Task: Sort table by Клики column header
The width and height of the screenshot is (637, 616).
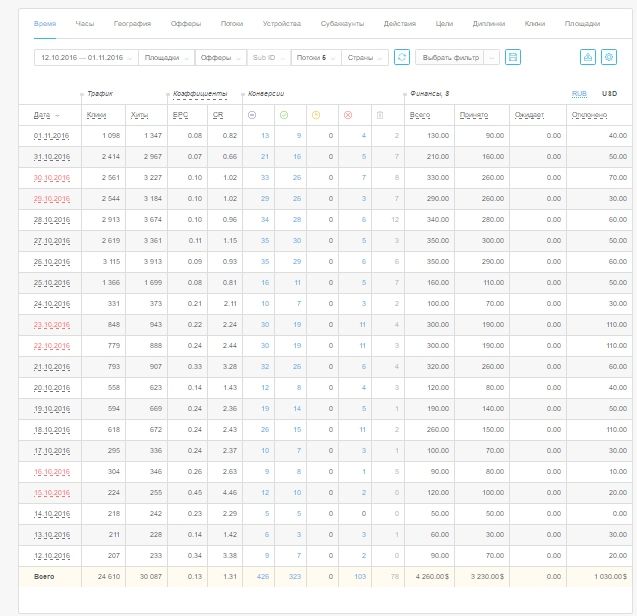Action: [96, 115]
